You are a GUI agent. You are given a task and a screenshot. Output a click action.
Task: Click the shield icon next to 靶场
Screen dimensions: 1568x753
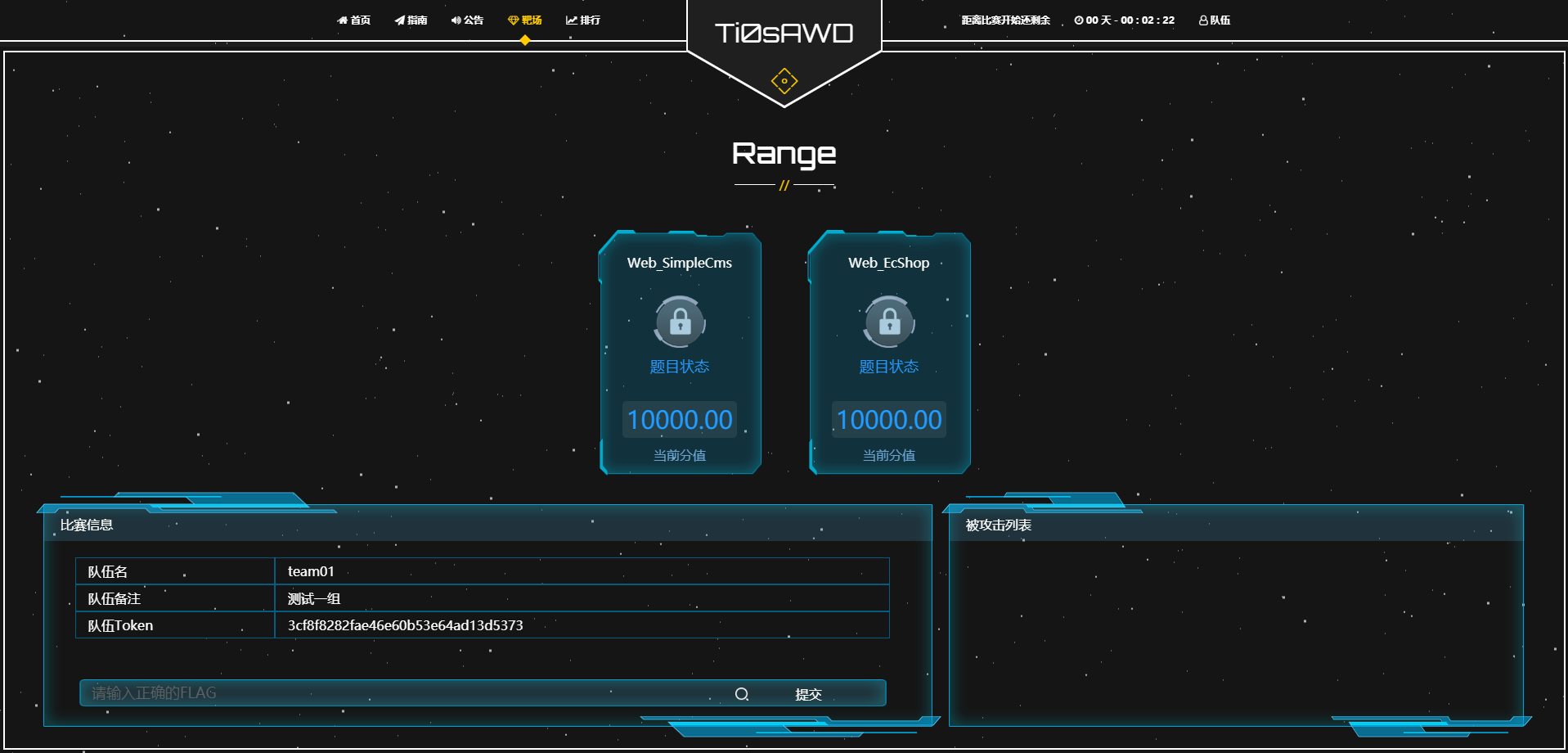[x=514, y=20]
